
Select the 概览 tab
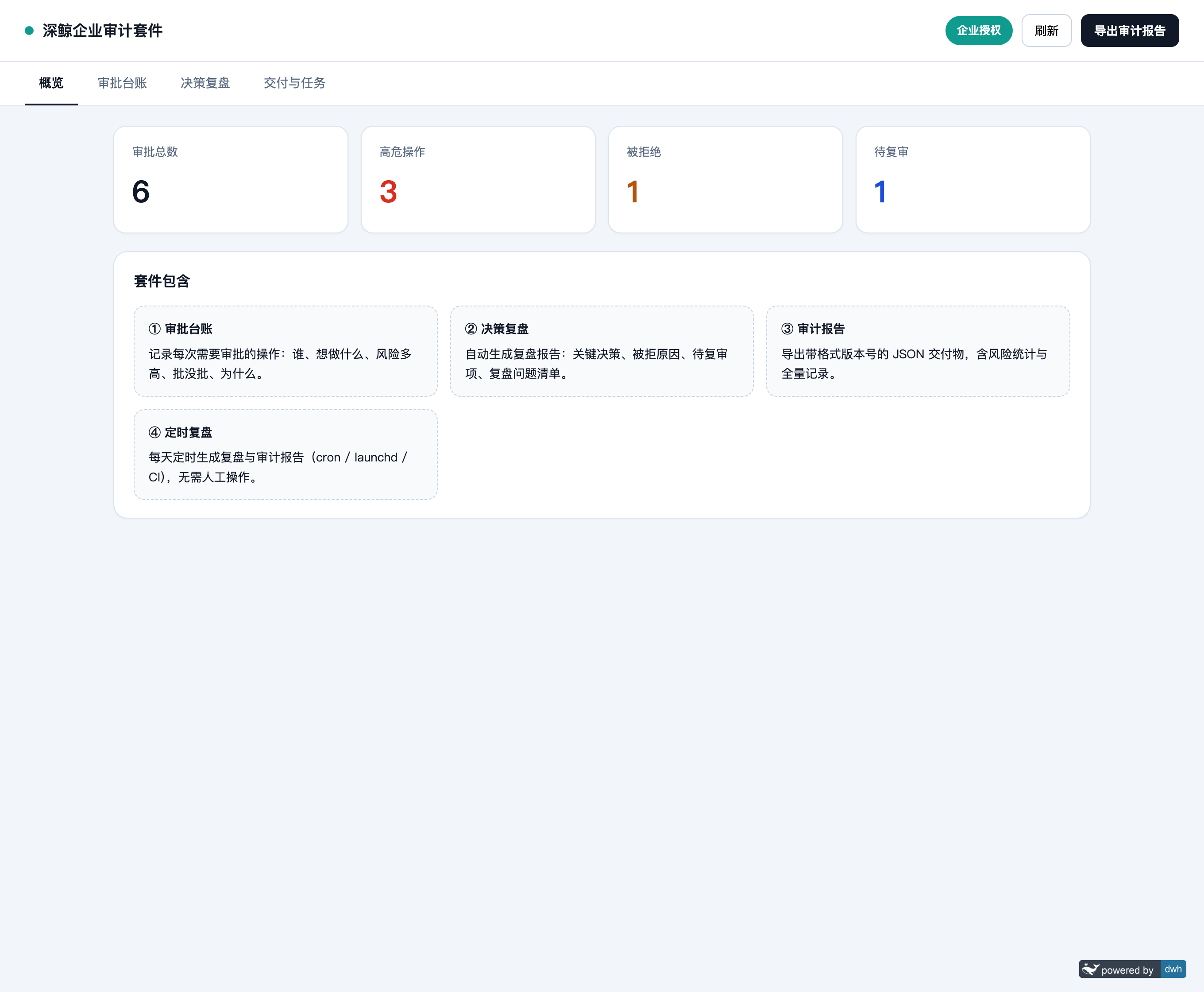click(x=51, y=83)
